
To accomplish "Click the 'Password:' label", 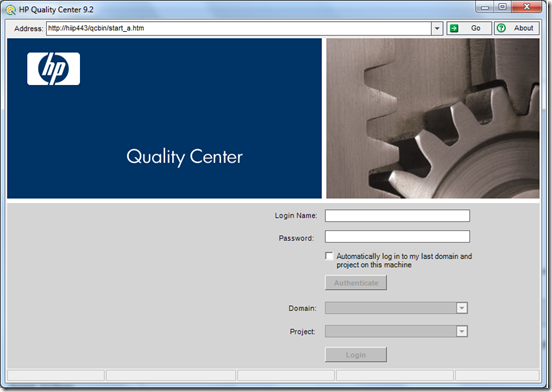I will point(296,238).
